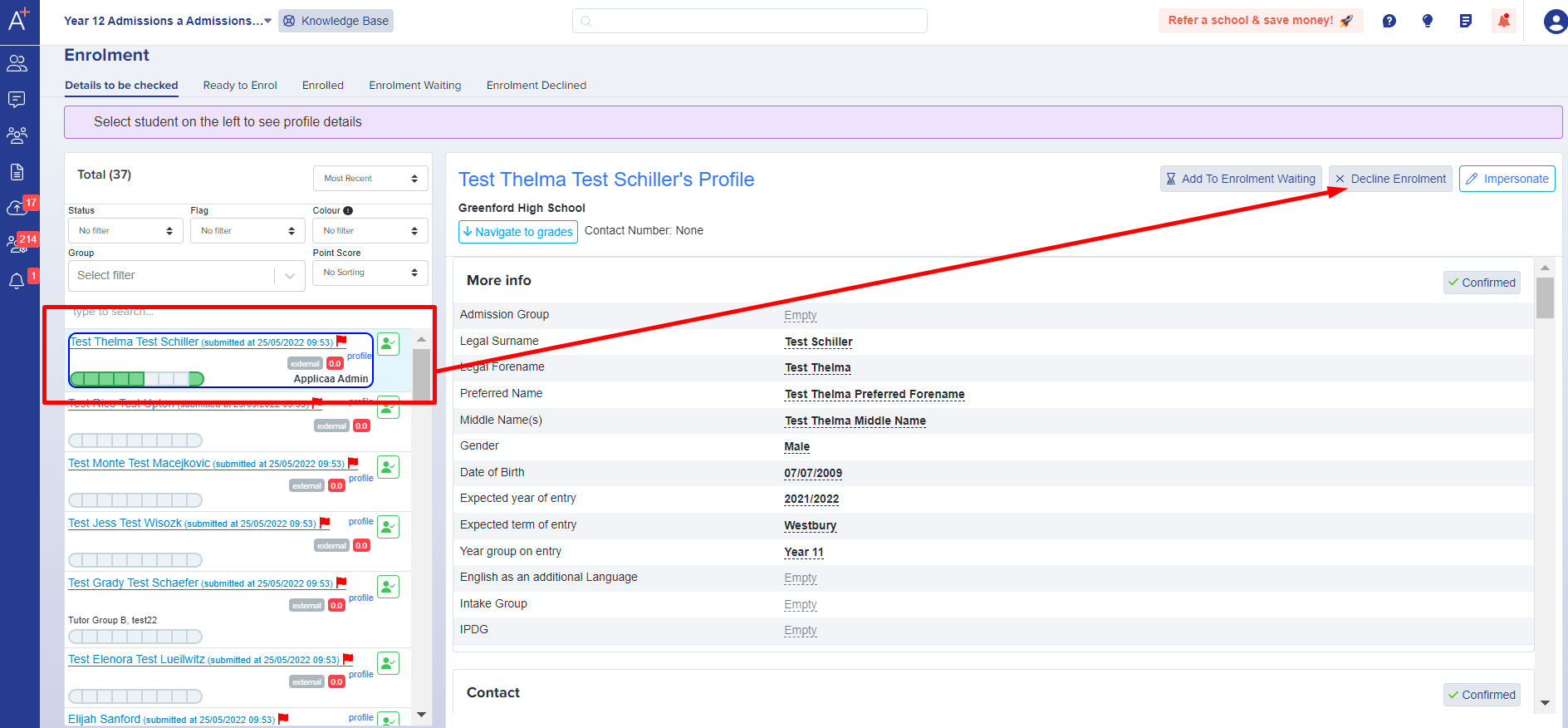The image size is (1568, 728).
Task: Edit the Legal Surname value Test Schiller
Action: 819,342
